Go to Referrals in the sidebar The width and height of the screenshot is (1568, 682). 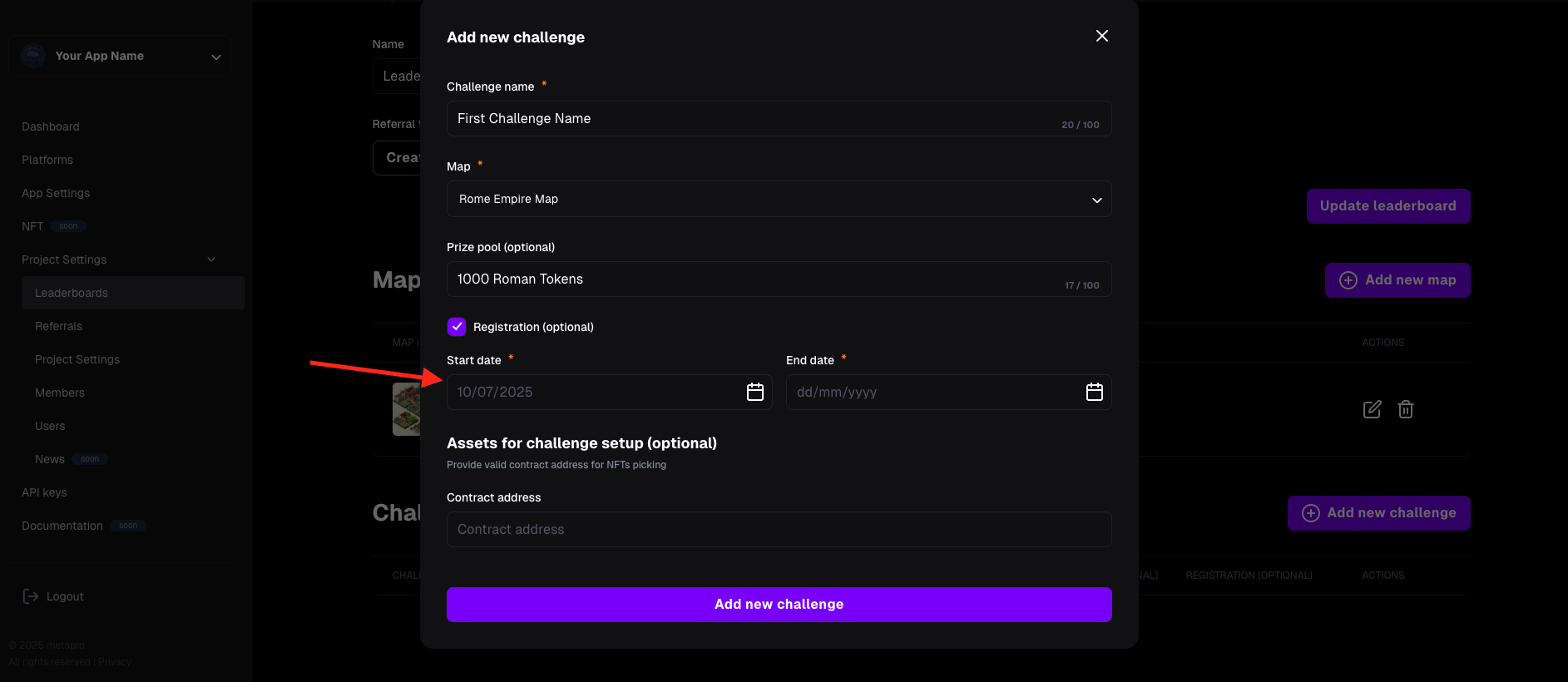(x=58, y=326)
